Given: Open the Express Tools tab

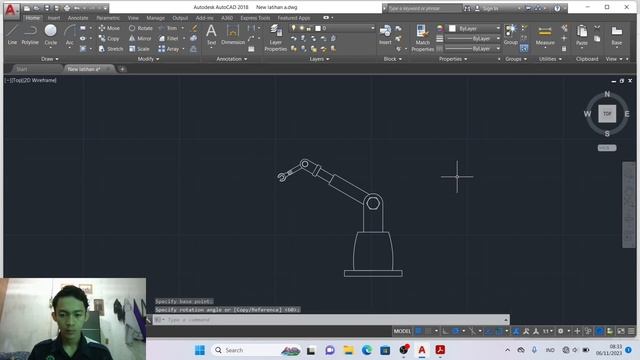Looking at the screenshot, I should tap(255, 18).
